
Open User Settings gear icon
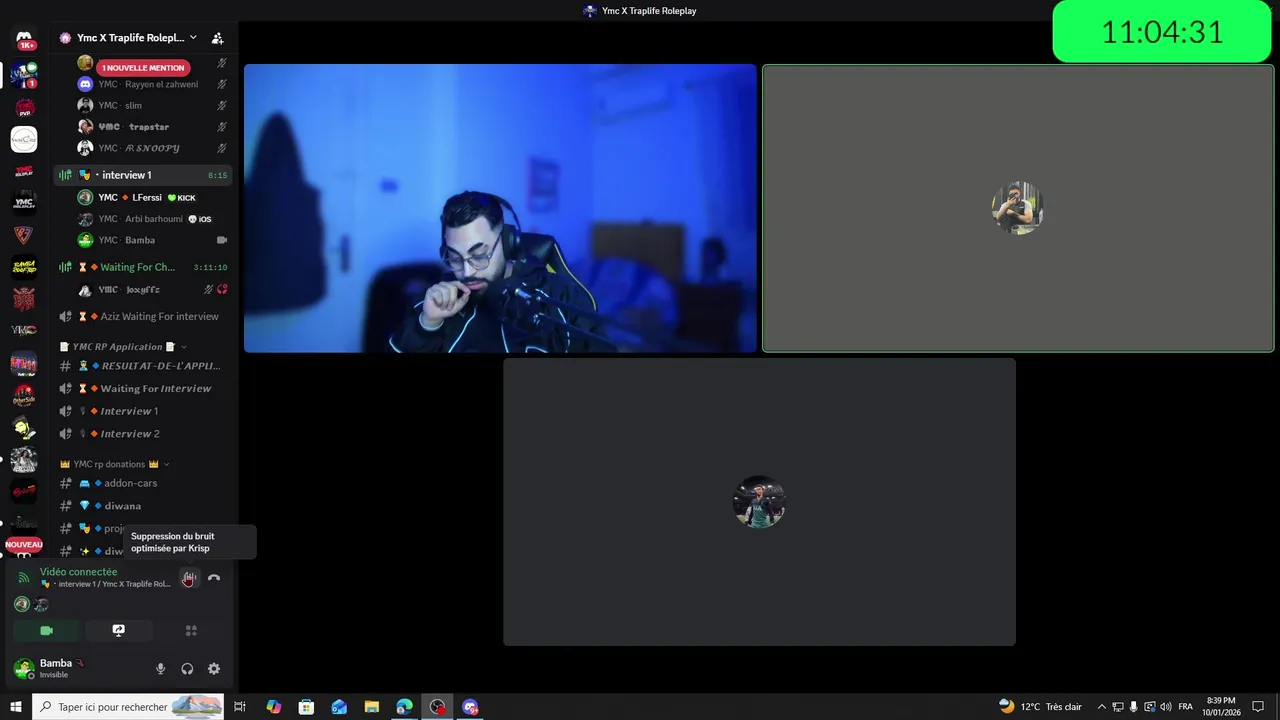point(214,669)
